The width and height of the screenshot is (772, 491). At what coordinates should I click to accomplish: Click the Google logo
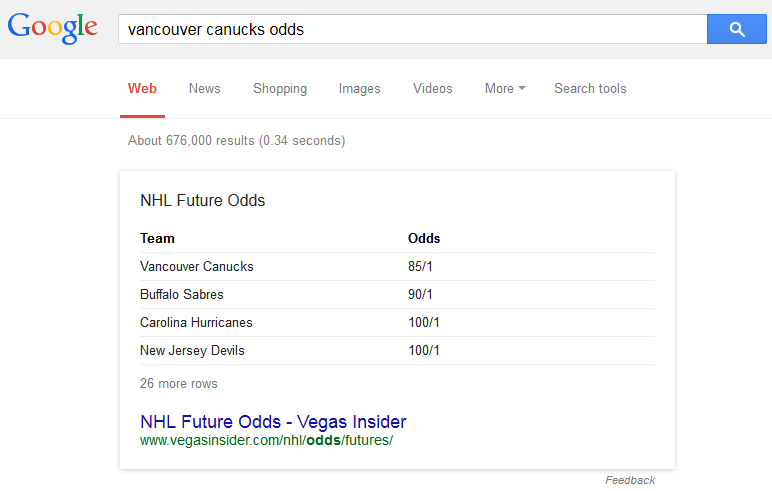pos(53,29)
